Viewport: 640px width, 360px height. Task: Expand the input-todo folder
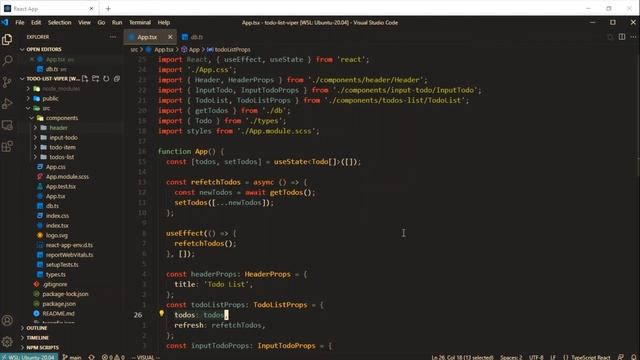pyautogui.click(x=63, y=138)
